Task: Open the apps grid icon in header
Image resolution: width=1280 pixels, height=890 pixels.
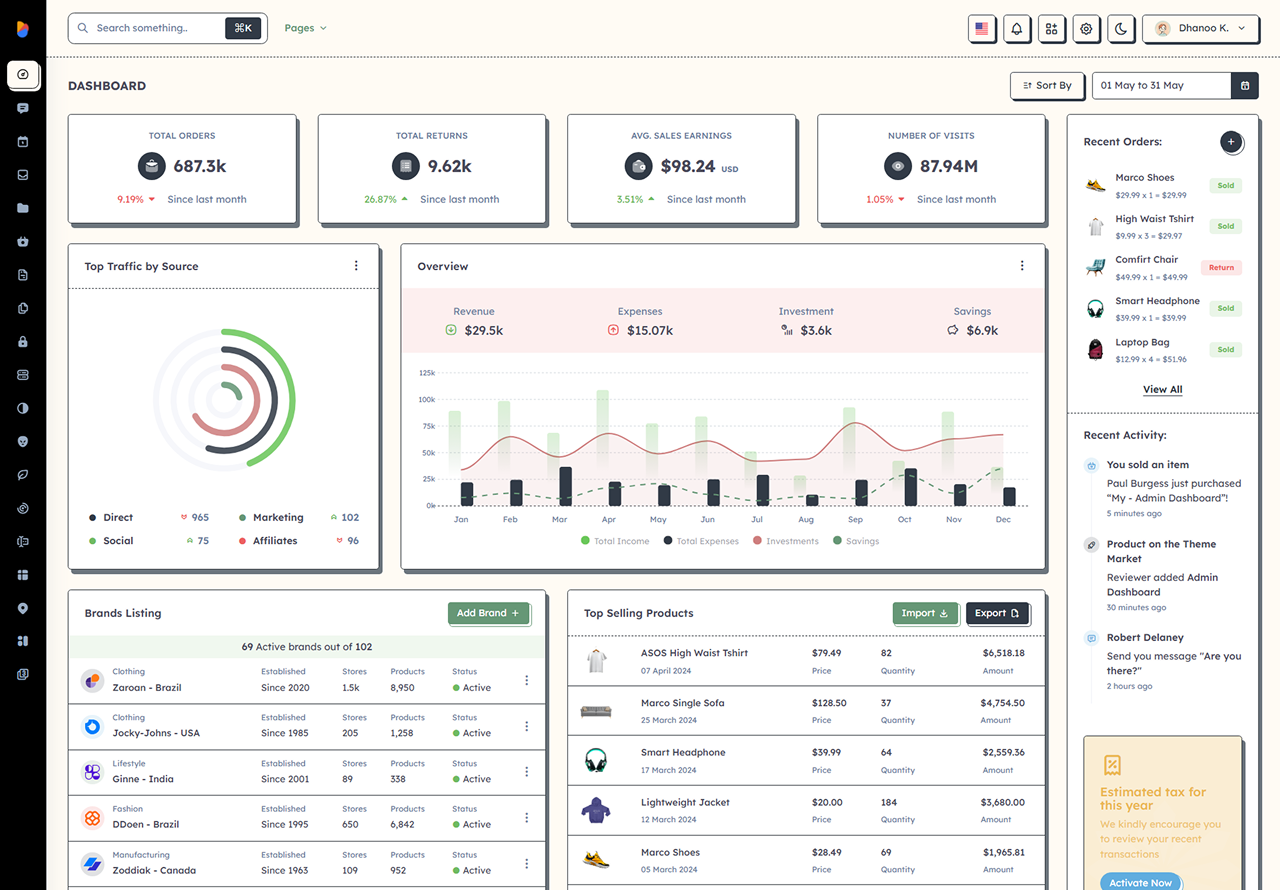Action: [x=1051, y=29]
